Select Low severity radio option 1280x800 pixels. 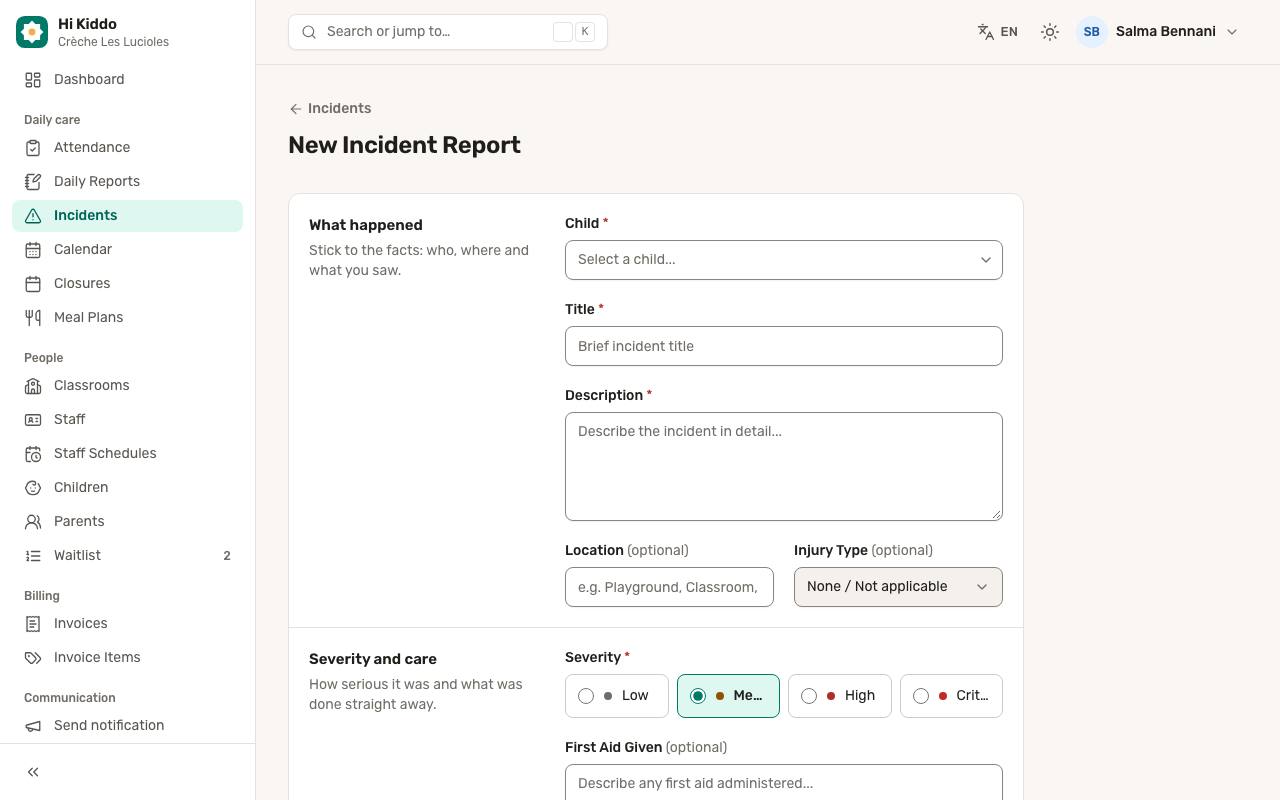616,696
